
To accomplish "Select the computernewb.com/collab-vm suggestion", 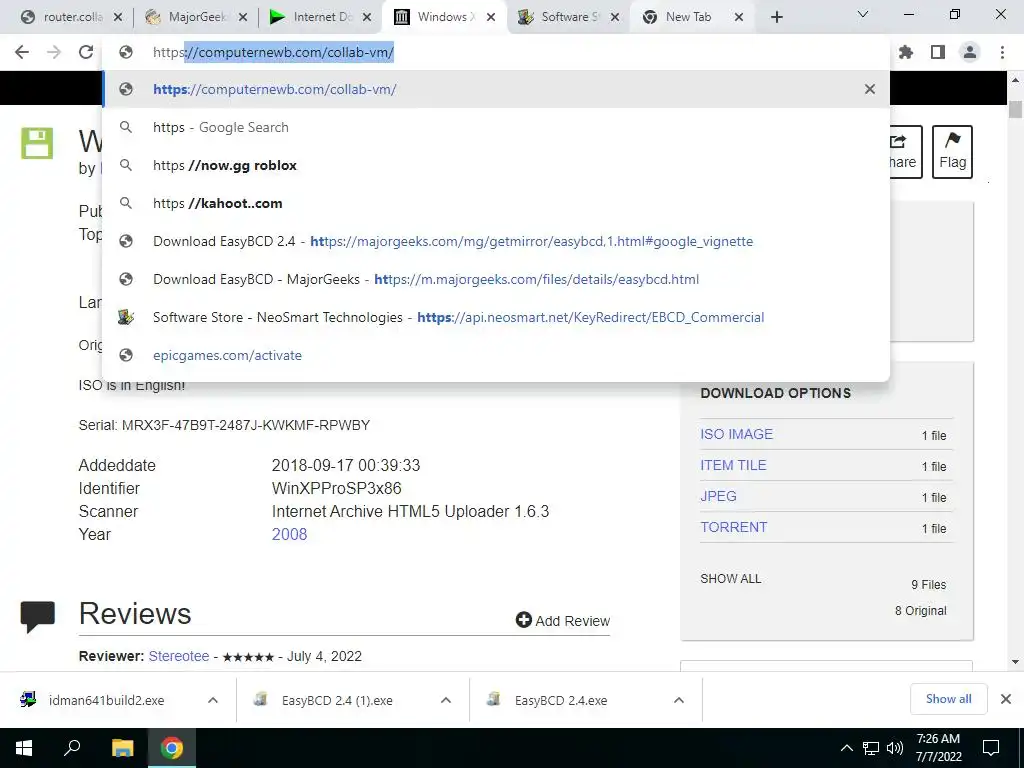I will click(x=496, y=89).
